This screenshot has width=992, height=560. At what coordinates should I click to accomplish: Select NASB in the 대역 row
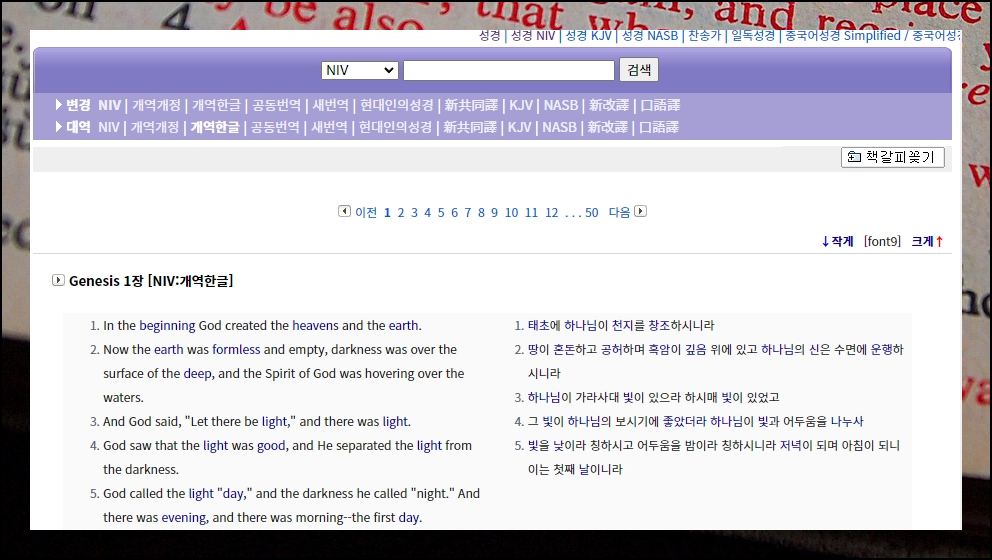[559, 127]
